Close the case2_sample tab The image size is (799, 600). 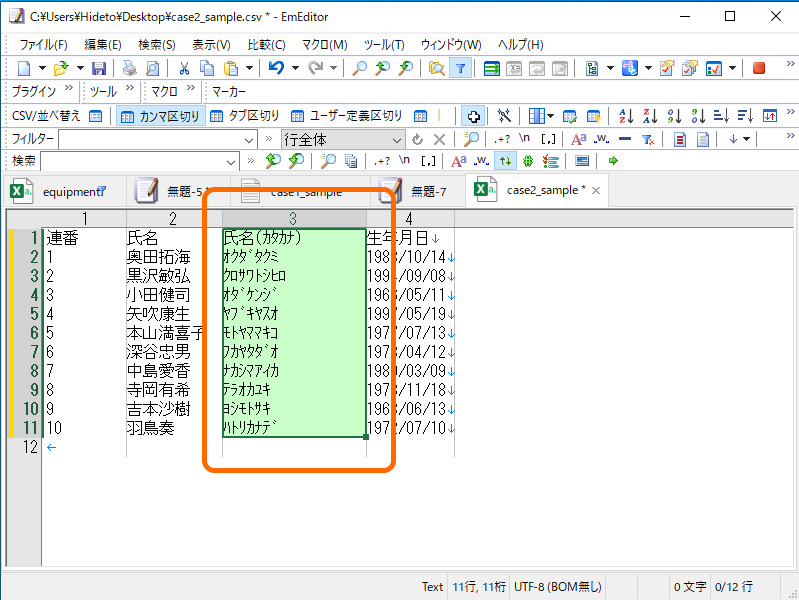596,191
